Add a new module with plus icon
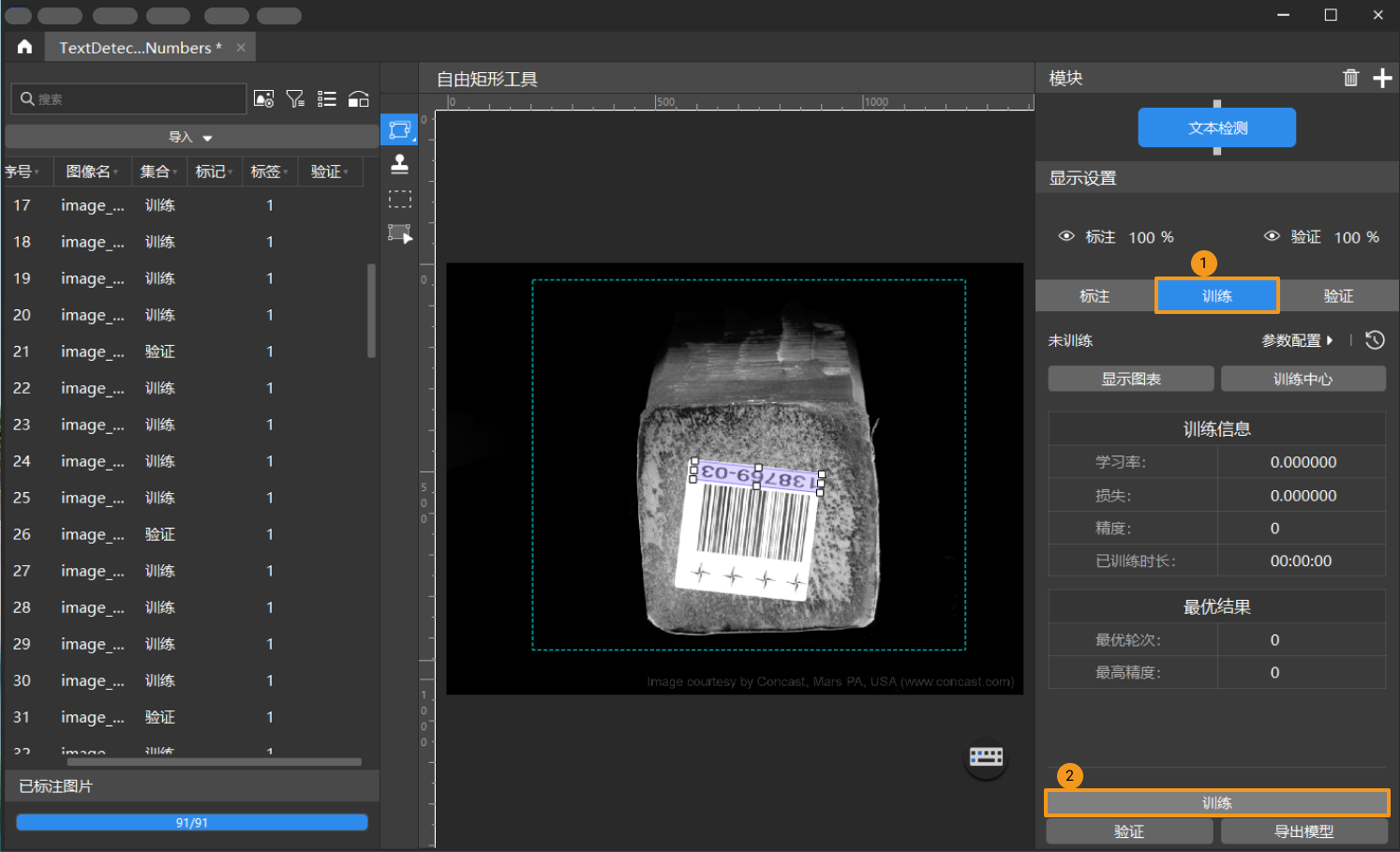 click(1382, 78)
